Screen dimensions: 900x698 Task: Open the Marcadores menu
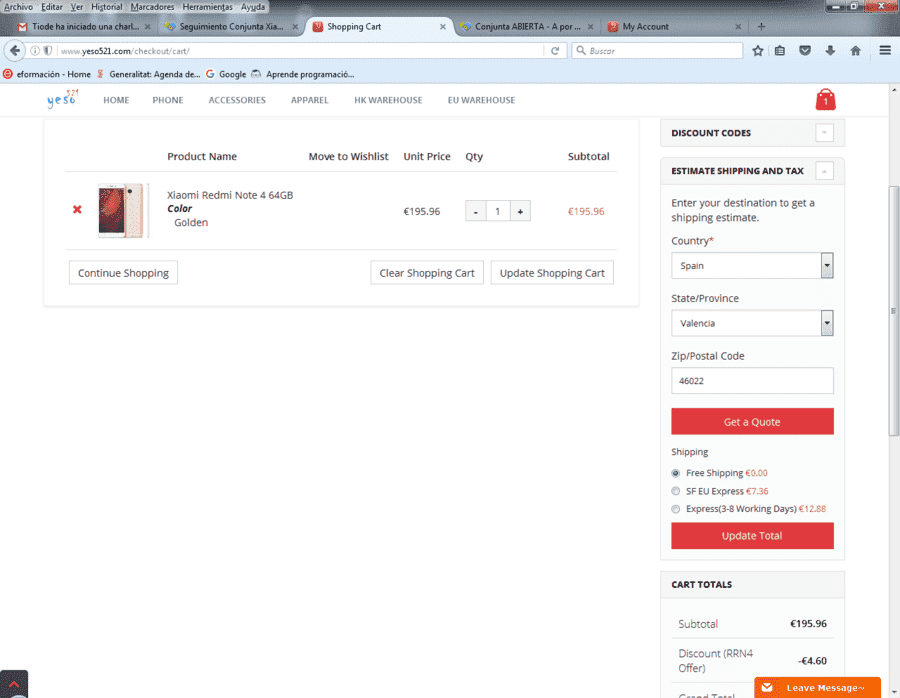[152, 7]
